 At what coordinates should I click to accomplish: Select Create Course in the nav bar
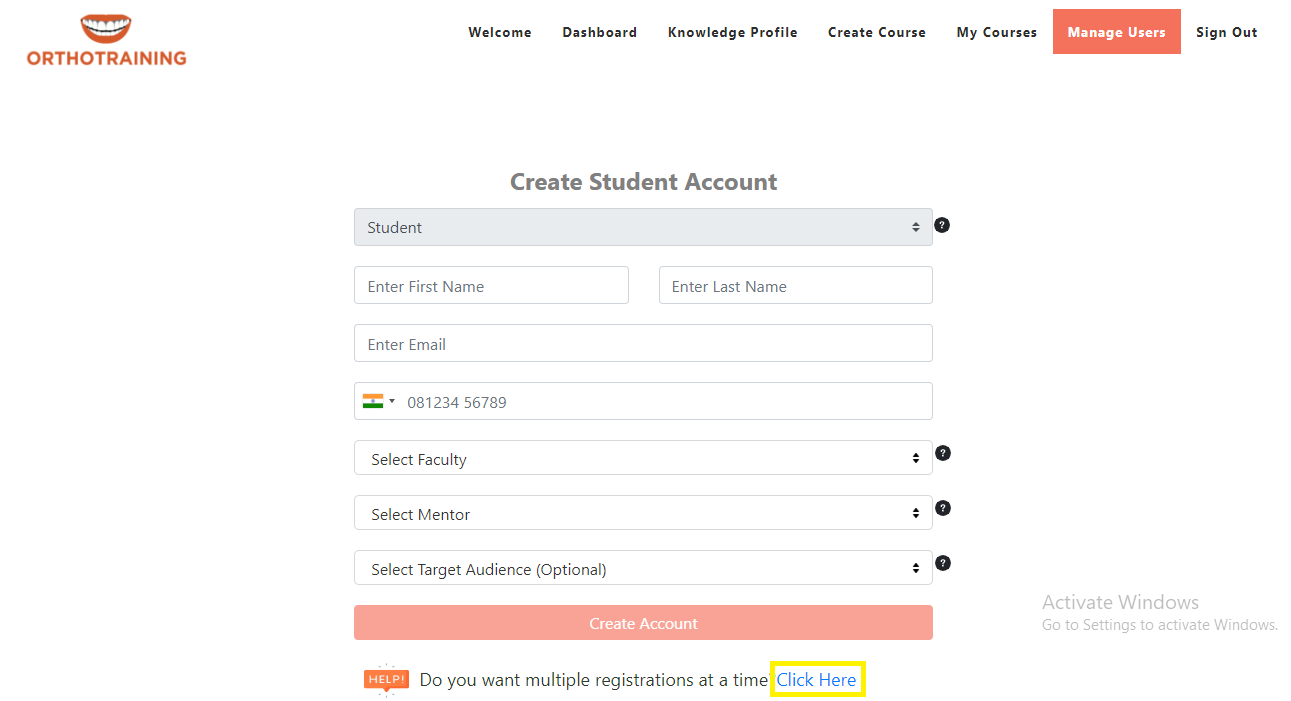[876, 32]
